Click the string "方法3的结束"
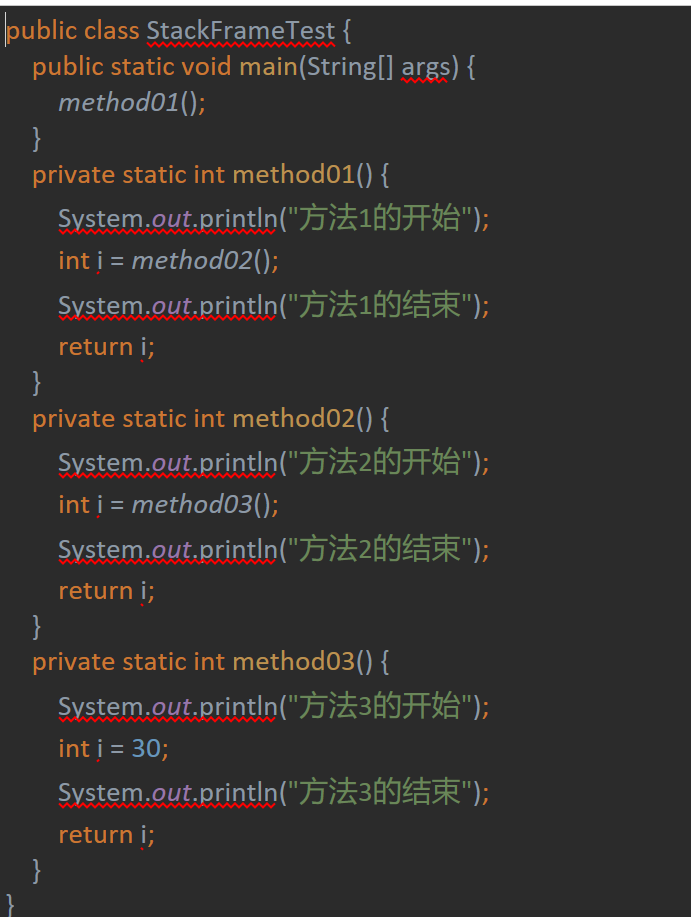 coord(380,792)
